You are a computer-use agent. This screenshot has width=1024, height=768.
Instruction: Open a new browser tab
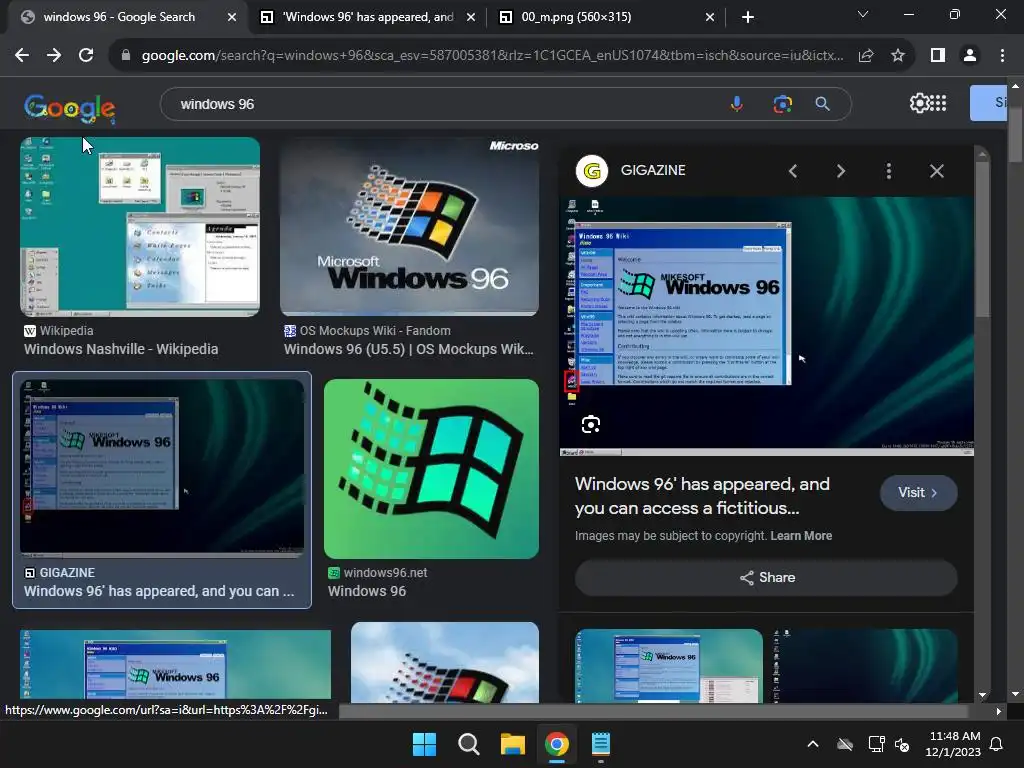[x=748, y=17]
